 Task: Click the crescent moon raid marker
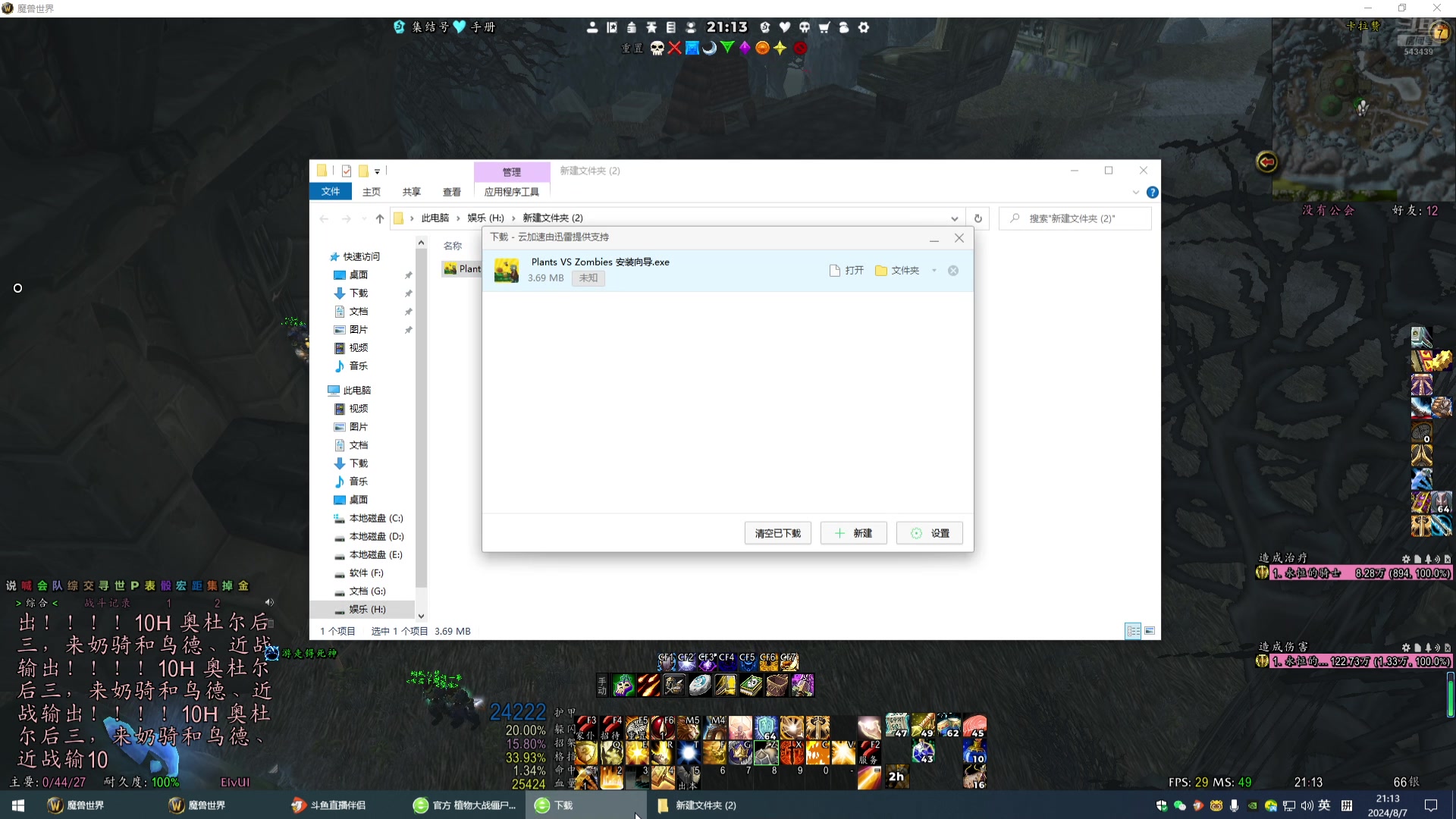(709, 48)
